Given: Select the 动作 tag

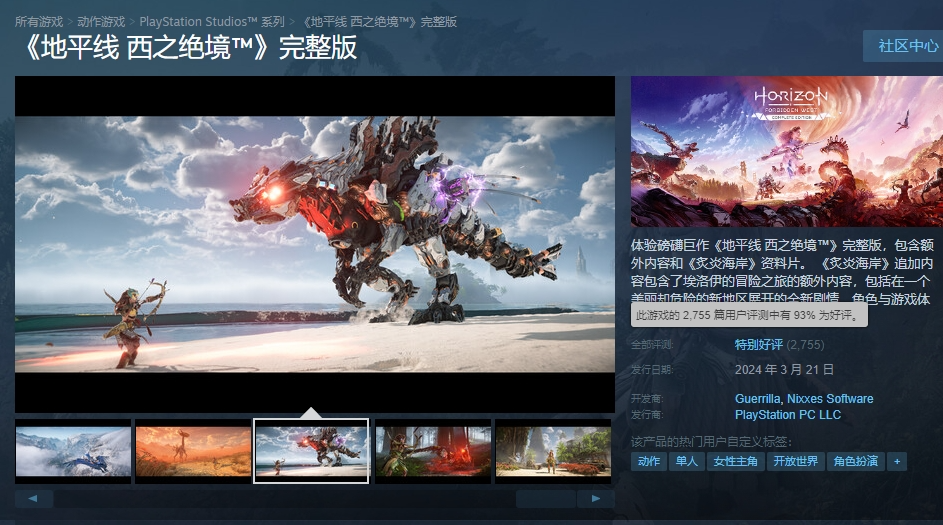Looking at the screenshot, I should coord(648,461).
